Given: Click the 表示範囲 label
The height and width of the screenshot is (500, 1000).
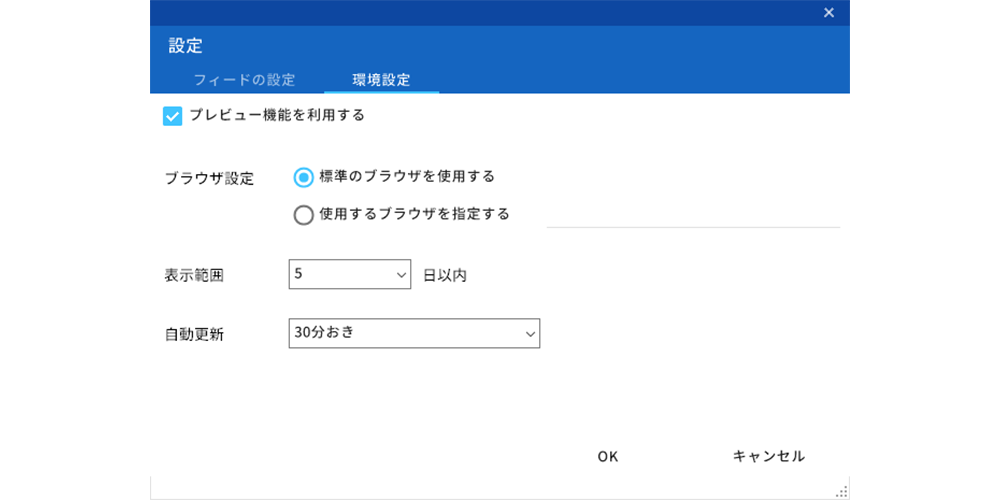Looking at the screenshot, I should tap(194, 276).
